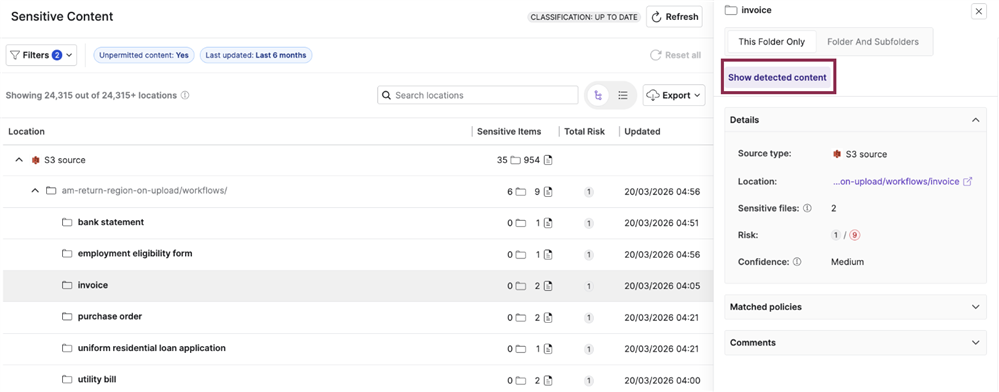Click the risk badge in the invoice row

pos(589,286)
